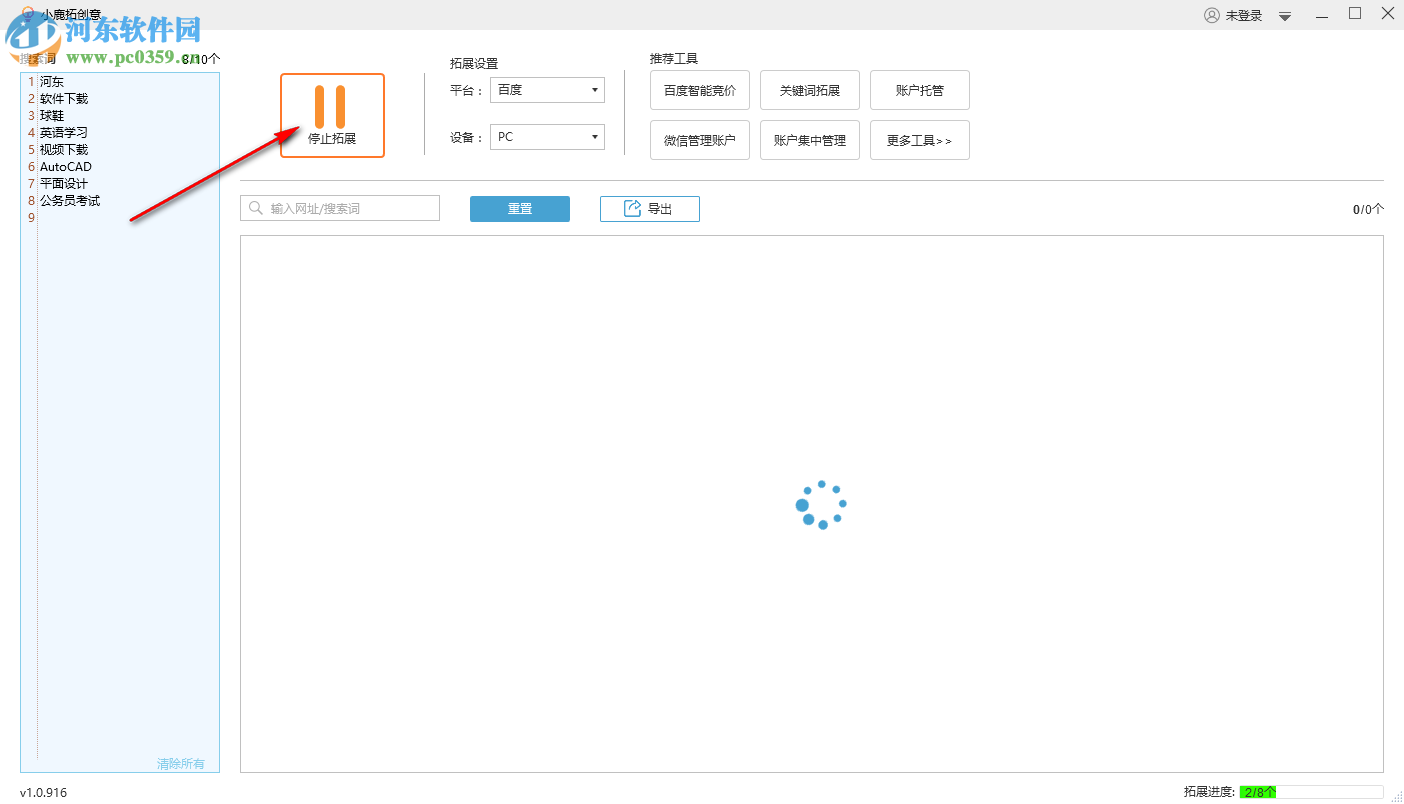Open the 设备 dropdown showing PC

pyautogui.click(x=546, y=137)
